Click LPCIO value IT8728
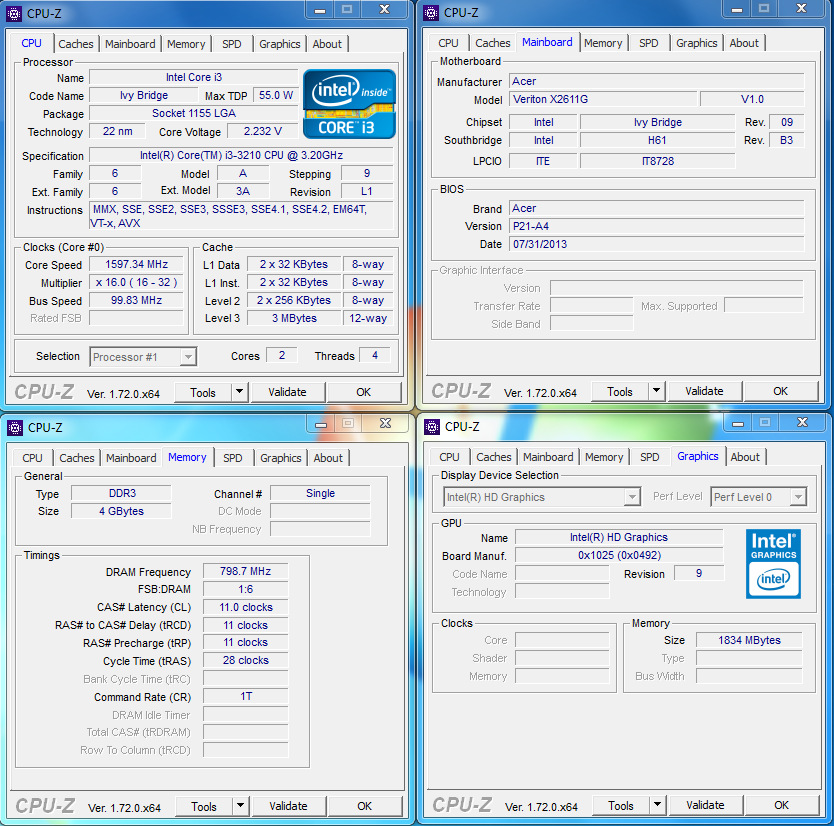 (657, 161)
